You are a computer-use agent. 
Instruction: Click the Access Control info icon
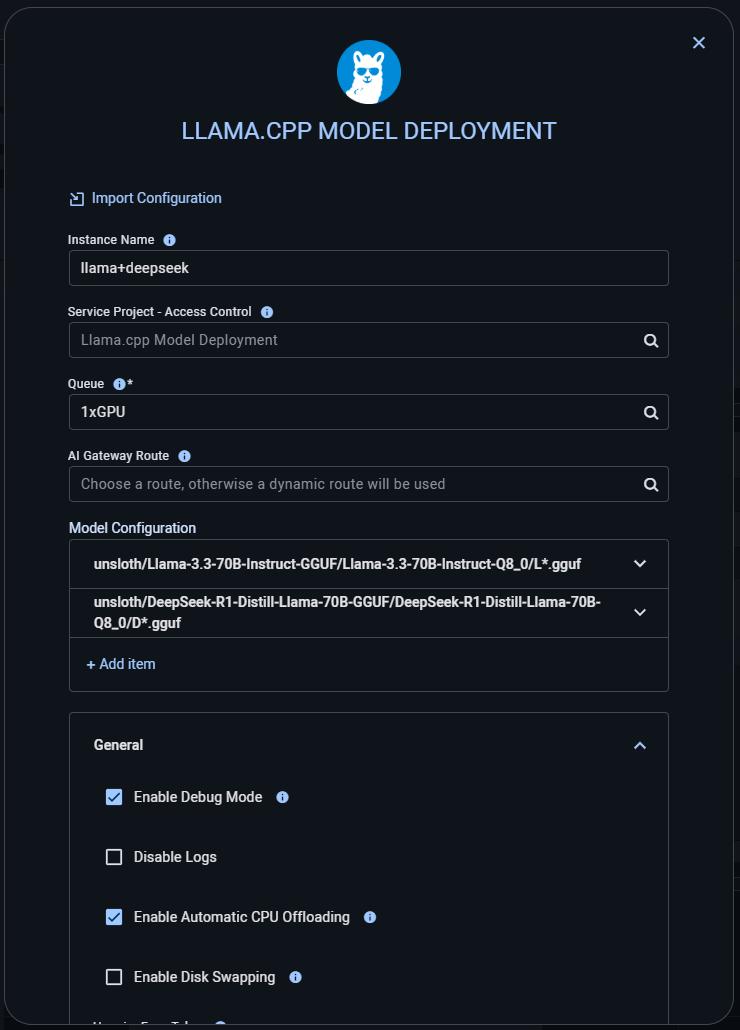267,312
